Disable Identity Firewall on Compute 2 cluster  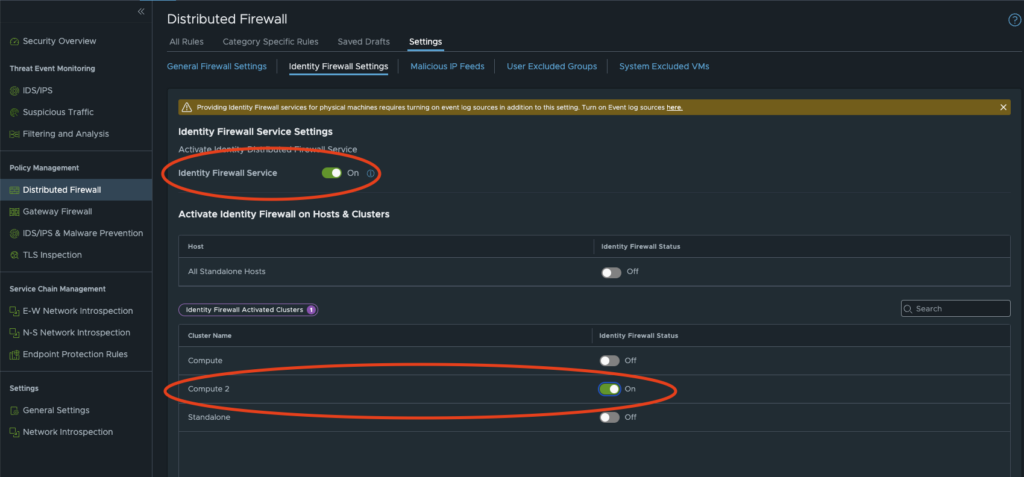(x=609, y=389)
